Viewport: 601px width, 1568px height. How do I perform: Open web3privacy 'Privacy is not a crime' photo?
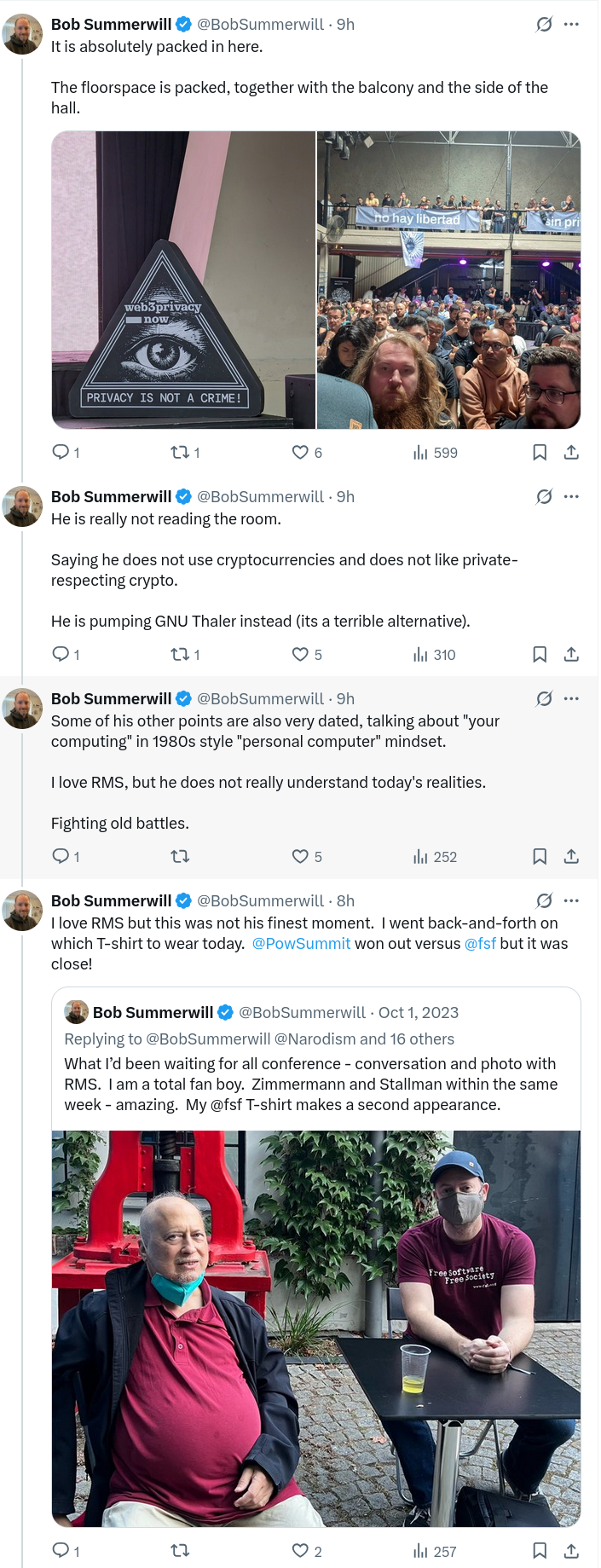[x=183, y=280]
